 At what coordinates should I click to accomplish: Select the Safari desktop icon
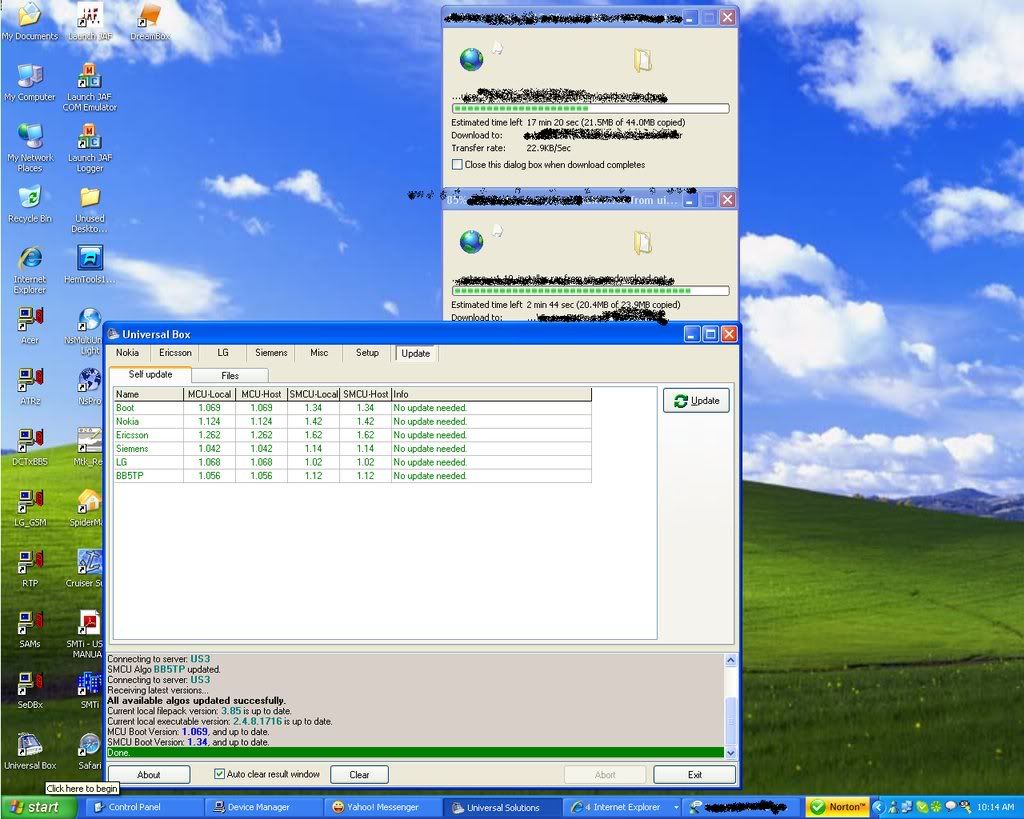(x=90, y=750)
